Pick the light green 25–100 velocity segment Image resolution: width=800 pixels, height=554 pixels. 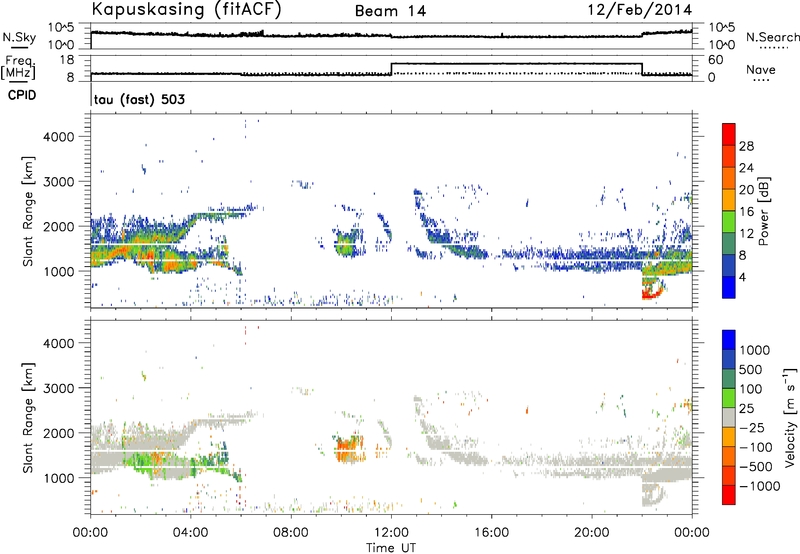[x=729, y=398]
